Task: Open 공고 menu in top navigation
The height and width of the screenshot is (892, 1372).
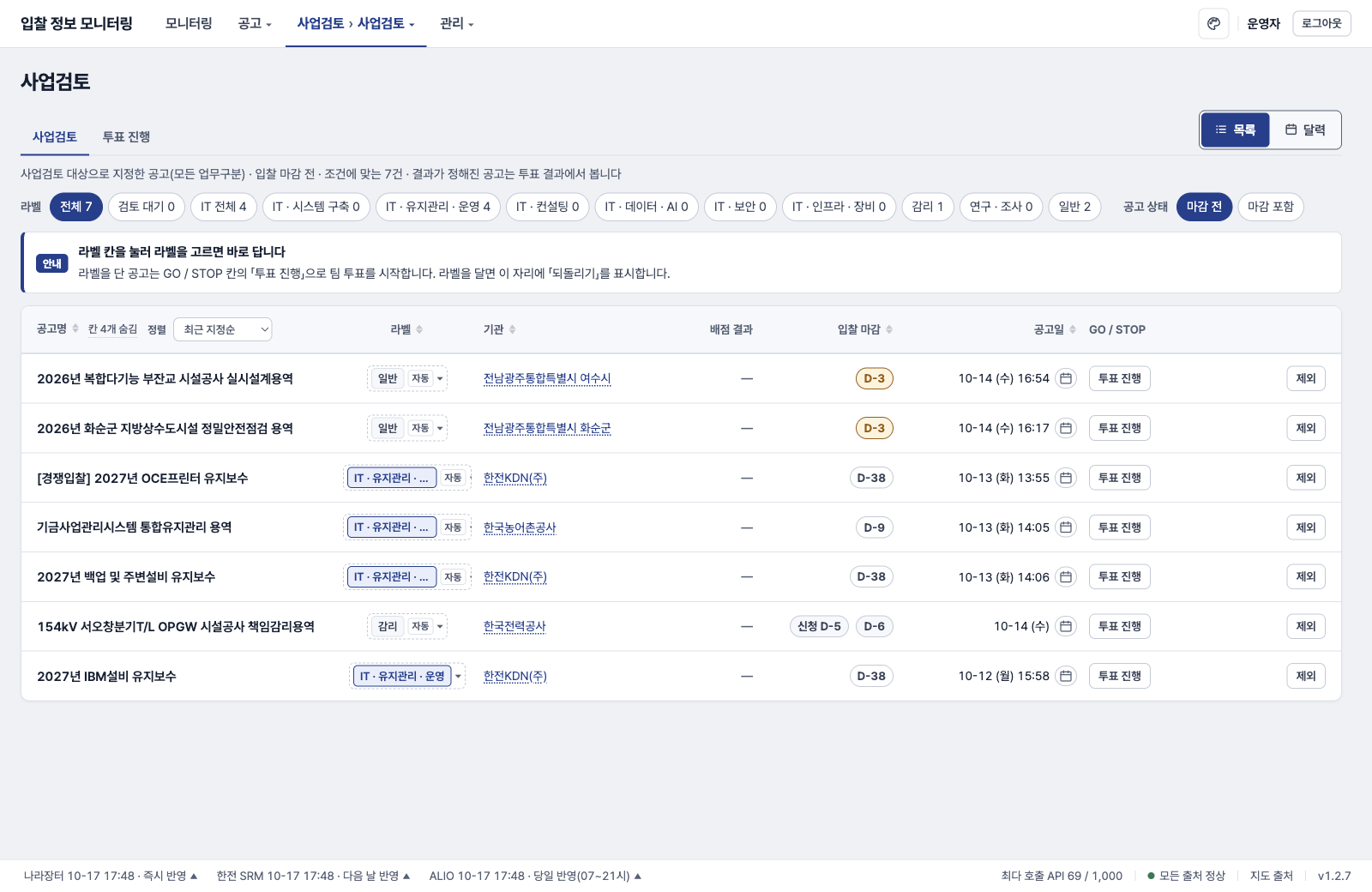Action: point(255,24)
